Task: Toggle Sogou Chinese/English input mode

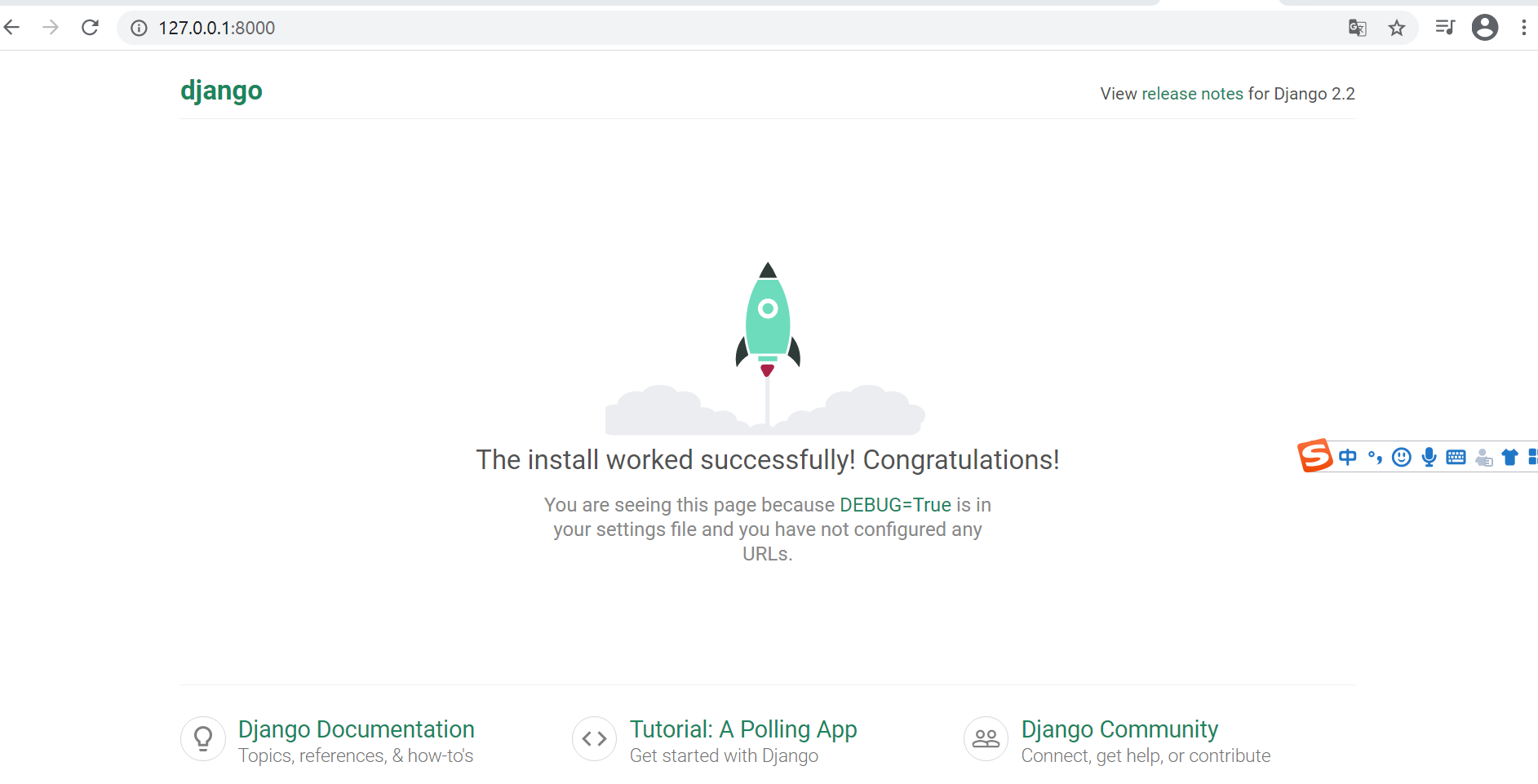Action: [1348, 457]
